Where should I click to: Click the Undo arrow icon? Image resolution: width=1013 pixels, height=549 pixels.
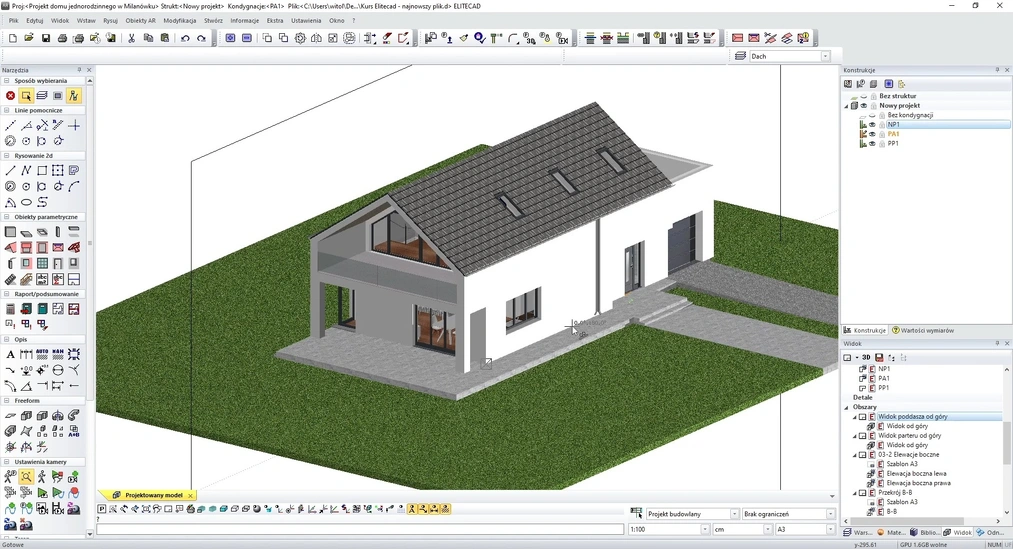(x=185, y=39)
